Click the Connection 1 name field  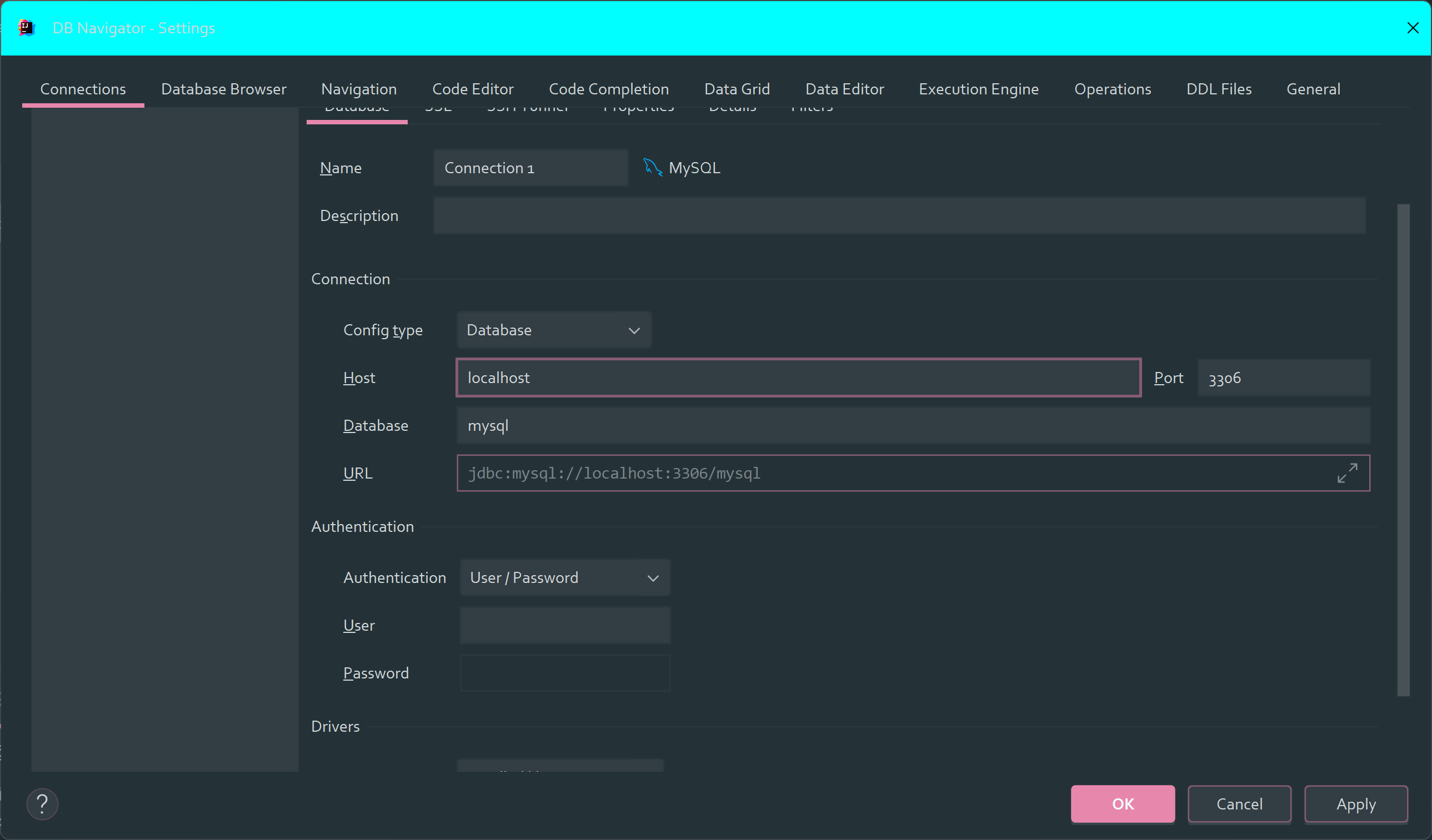530,168
